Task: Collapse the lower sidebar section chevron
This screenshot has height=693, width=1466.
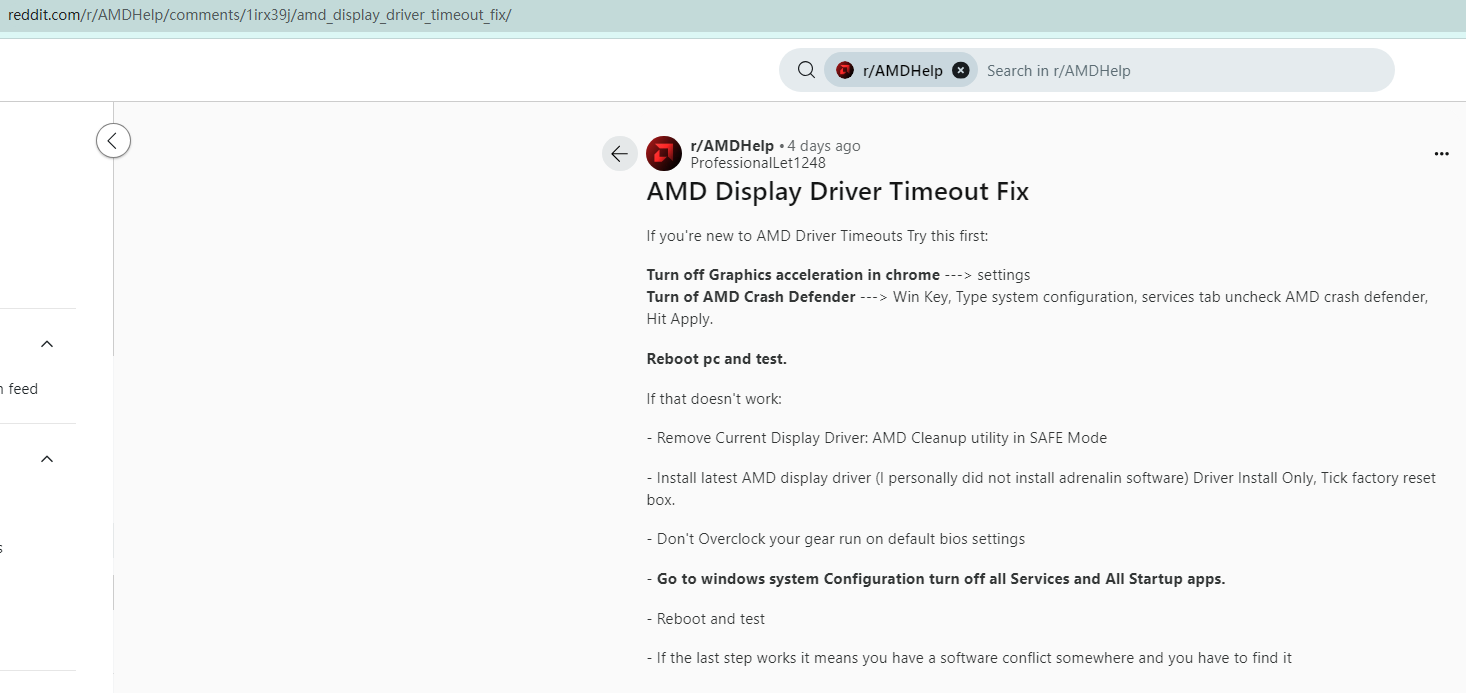Action: 46,459
